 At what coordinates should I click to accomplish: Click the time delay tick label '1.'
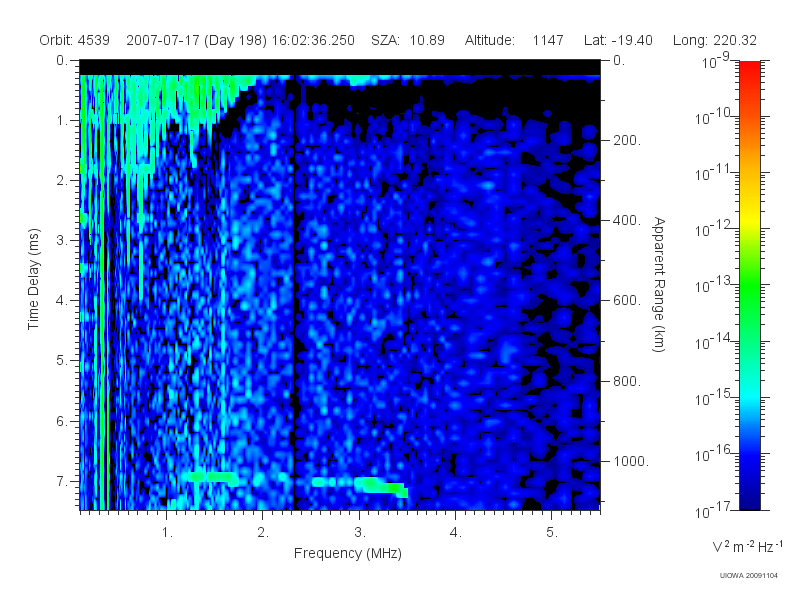(x=62, y=120)
